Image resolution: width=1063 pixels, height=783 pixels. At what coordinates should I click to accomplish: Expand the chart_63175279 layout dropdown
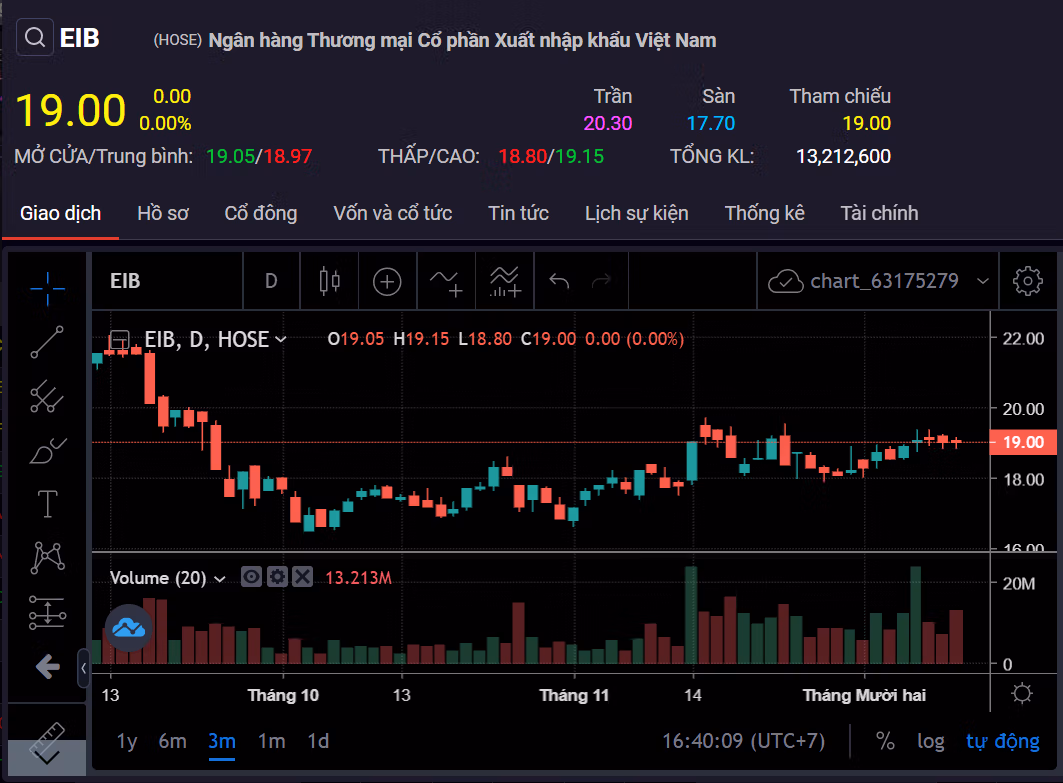[982, 282]
